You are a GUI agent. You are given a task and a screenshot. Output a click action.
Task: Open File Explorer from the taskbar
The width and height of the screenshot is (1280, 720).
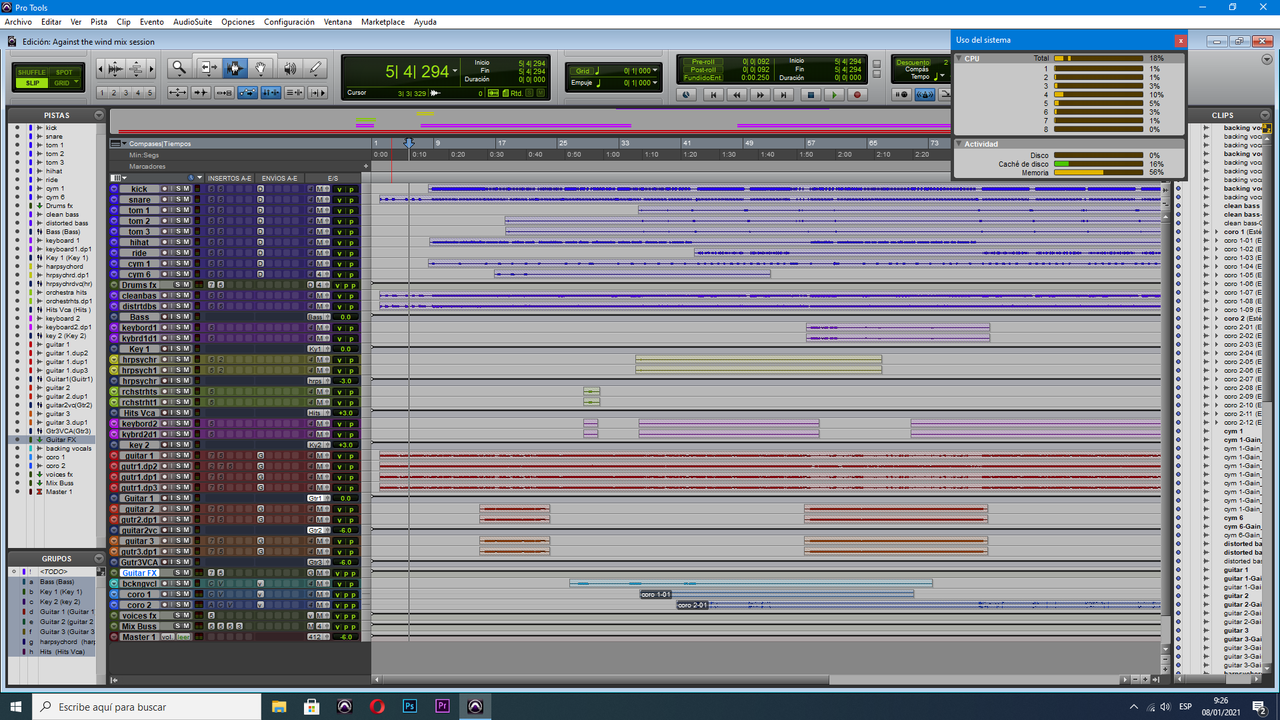tap(279, 706)
